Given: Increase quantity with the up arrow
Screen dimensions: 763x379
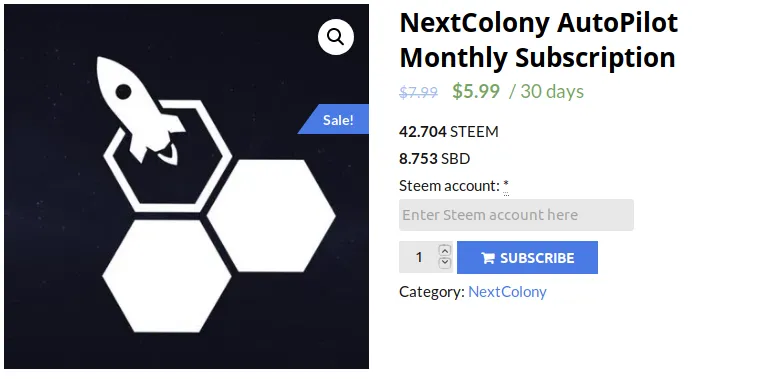Looking at the screenshot, I should pos(445,251).
